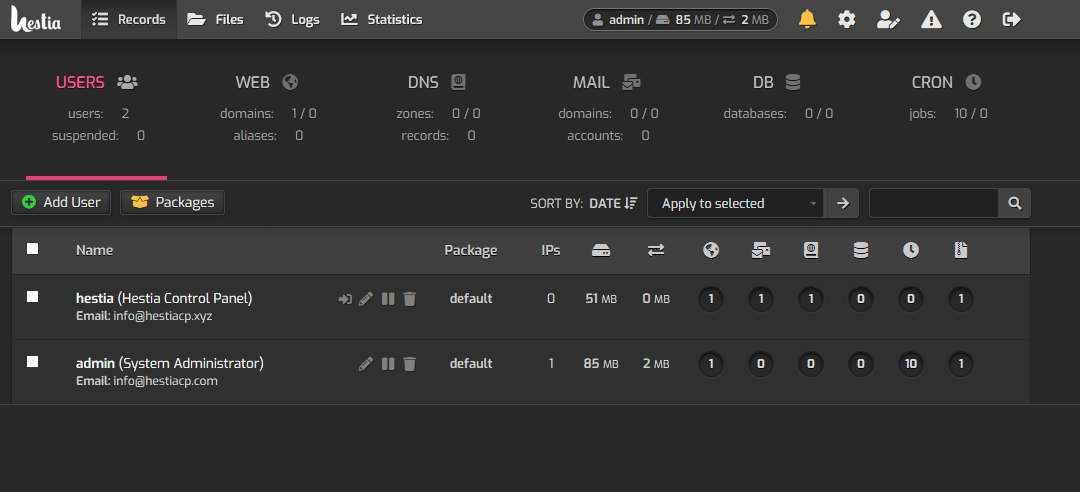The width and height of the screenshot is (1080, 492).
Task: Click the disk usage column header icon
Action: [601, 251]
